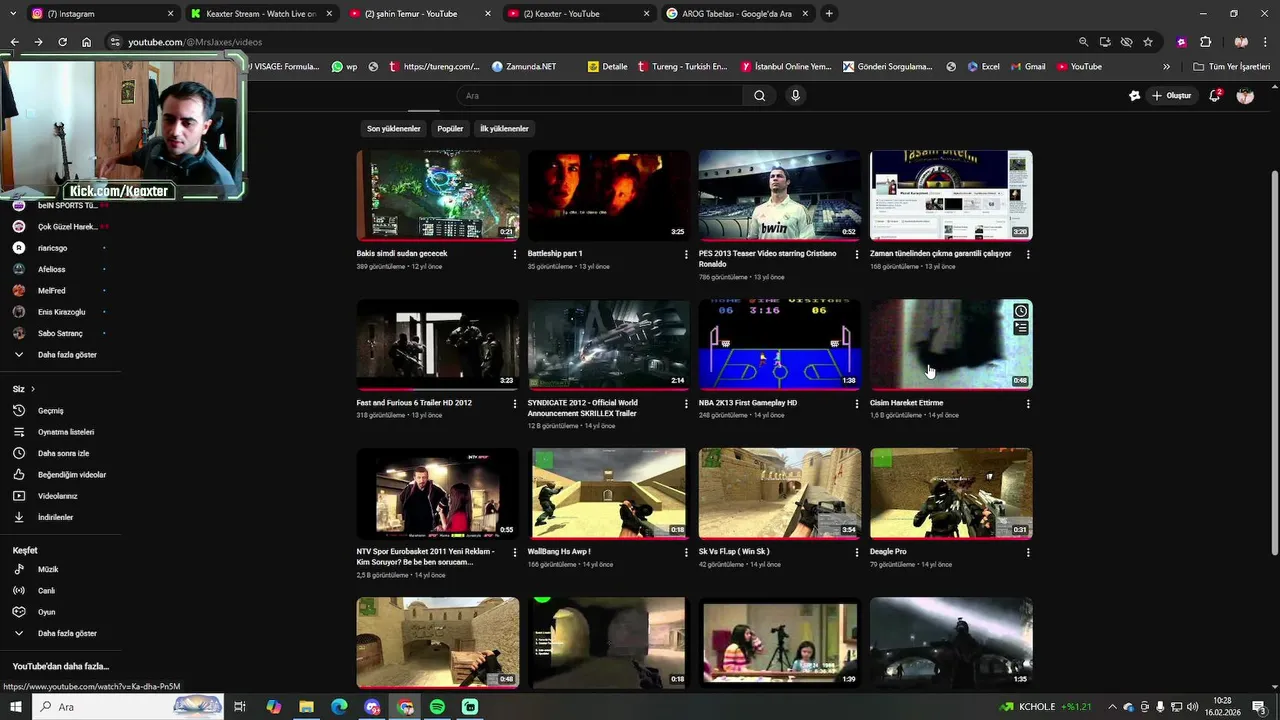Open File Explorer from taskbar
This screenshot has width=1280, height=720.
point(306,707)
